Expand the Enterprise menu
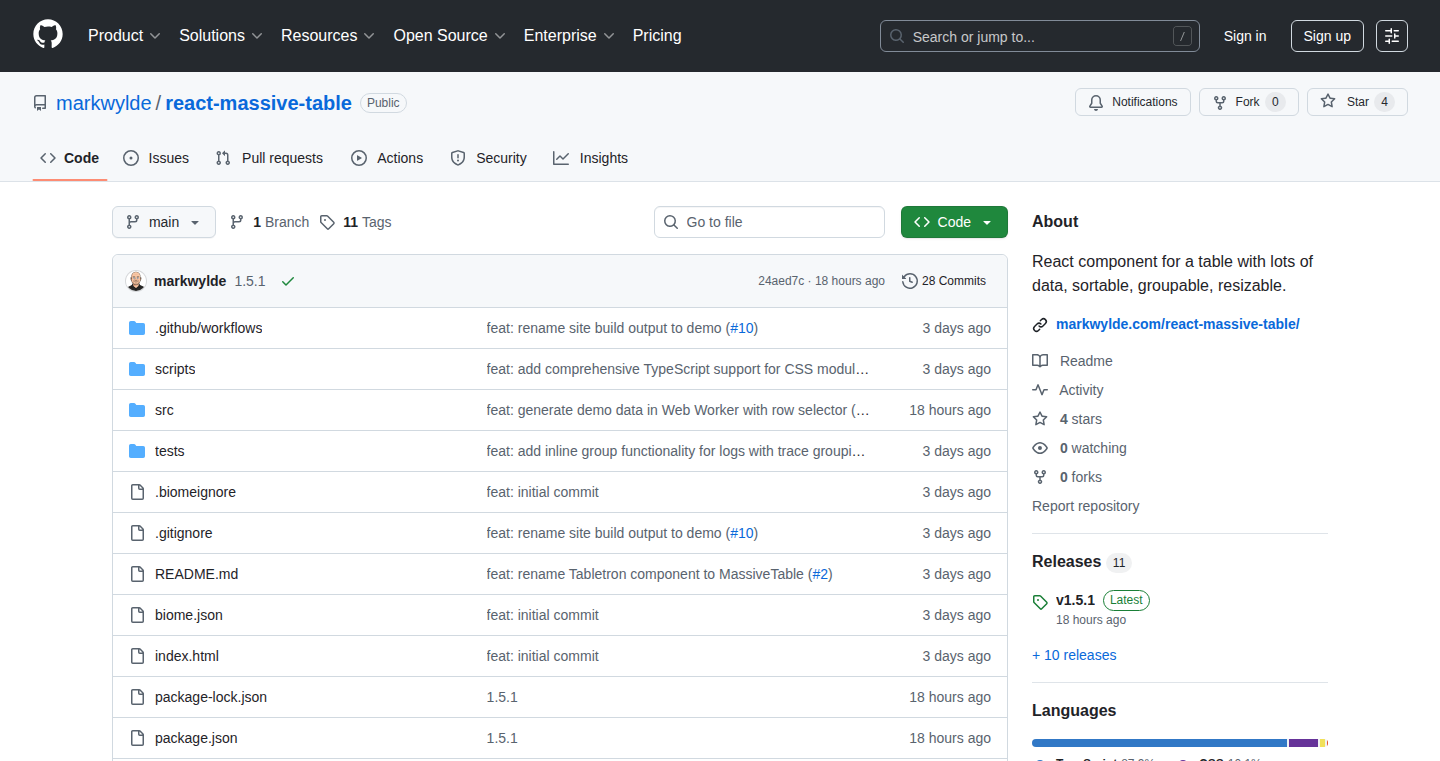Screen dimensions: 1440x761 [570, 36]
